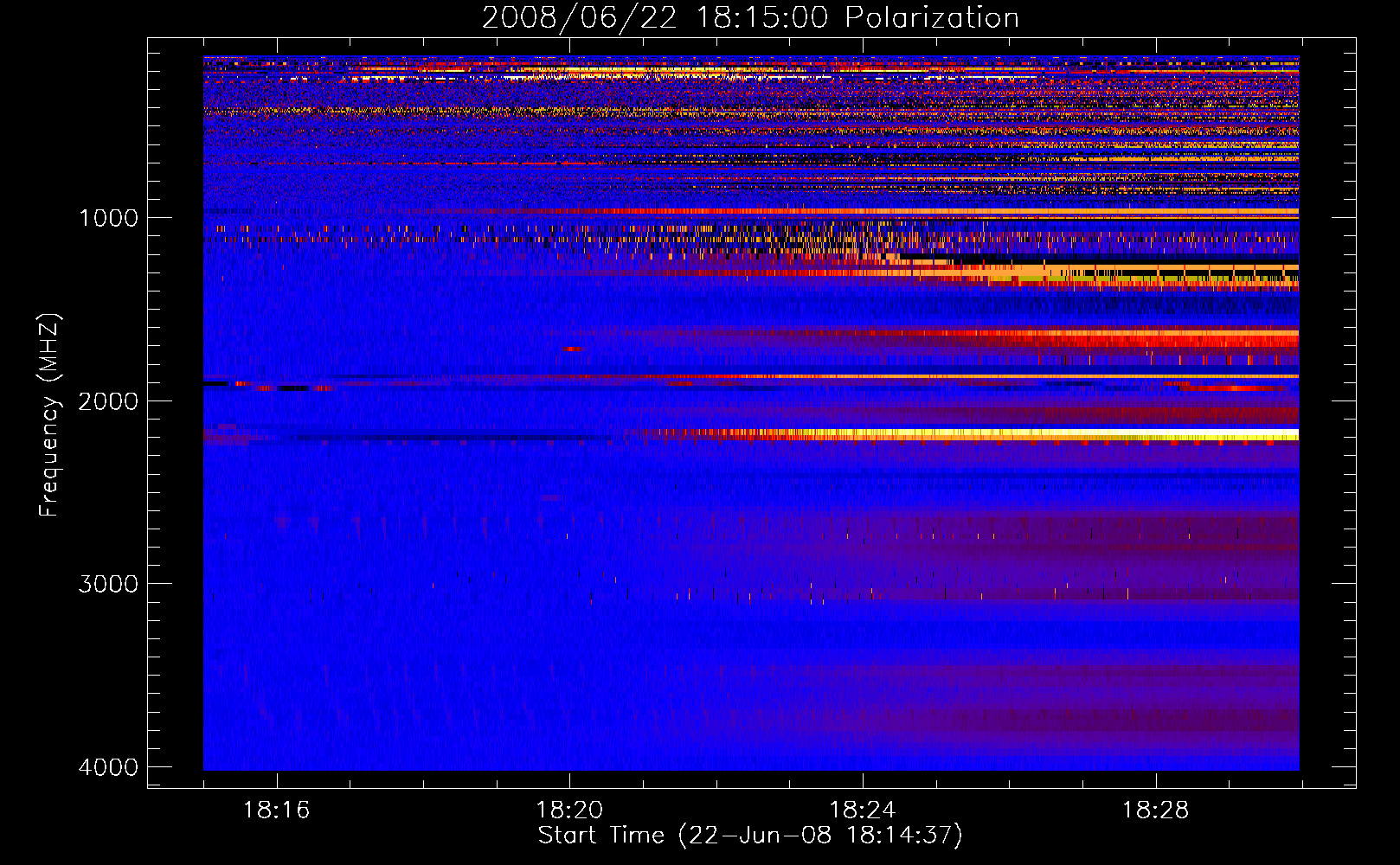
Task: Click the 'Frequency (MHZ)' axis label
Action: [49, 415]
